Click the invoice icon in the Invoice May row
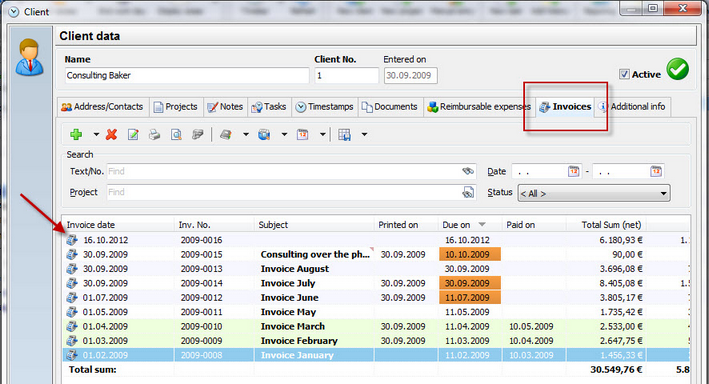Viewport: 709px width, 384px height. [72, 312]
